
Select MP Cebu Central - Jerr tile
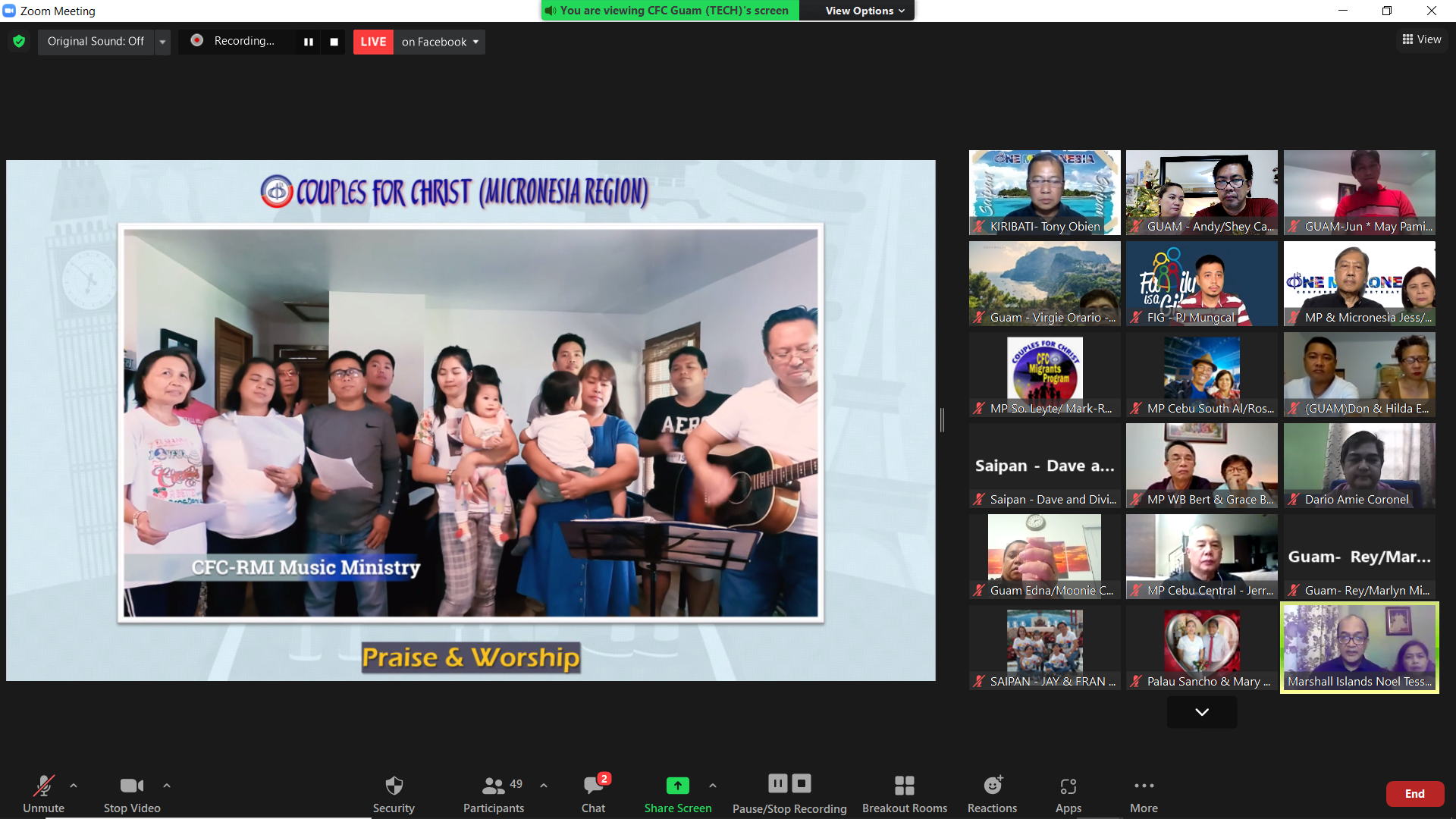[x=1202, y=557]
